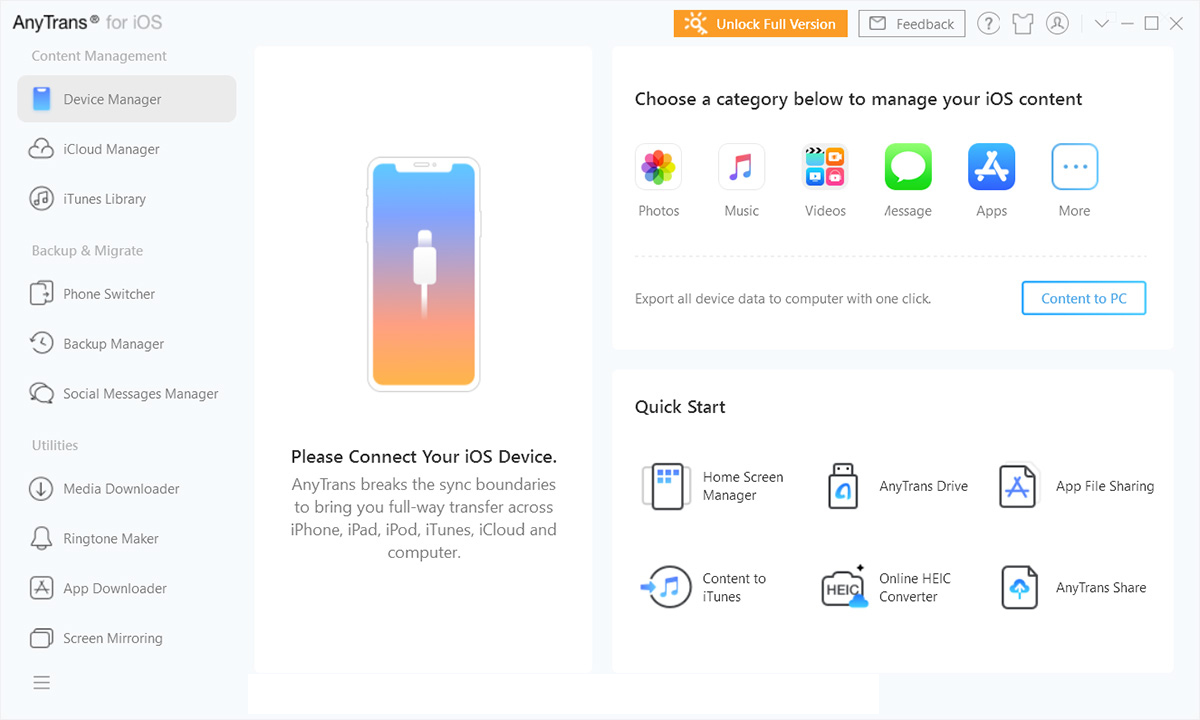1200x720 pixels.
Task: Click the Screen Mirroring icon
Action: click(x=41, y=638)
